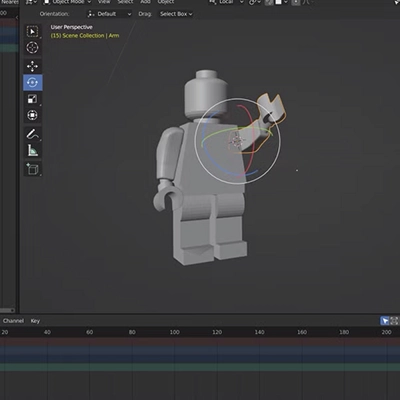Jump to frame 160 on timeline ruler

point(302,332)
